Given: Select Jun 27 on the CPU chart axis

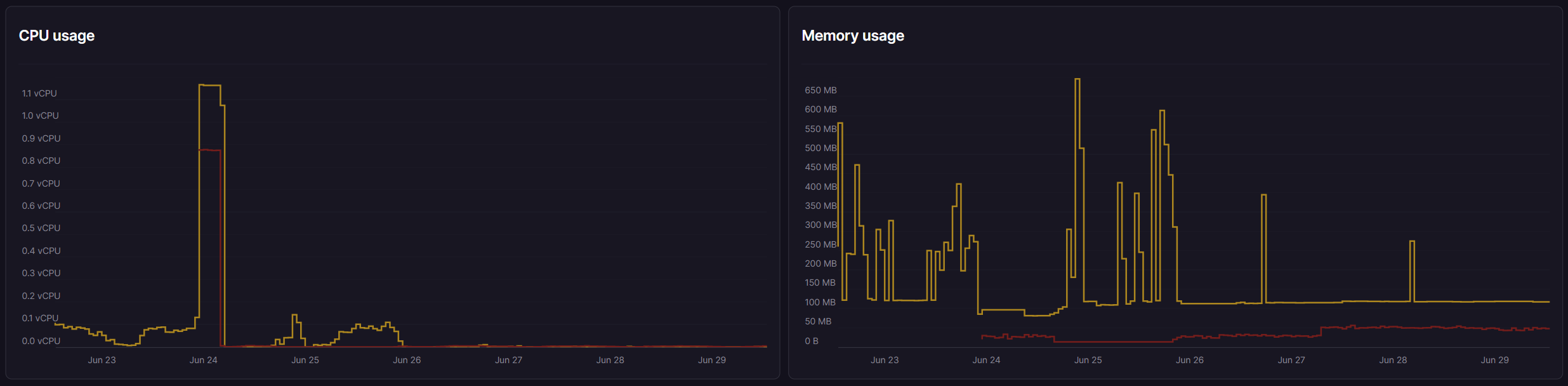Looking at the screenshot, I should (508, 360).
